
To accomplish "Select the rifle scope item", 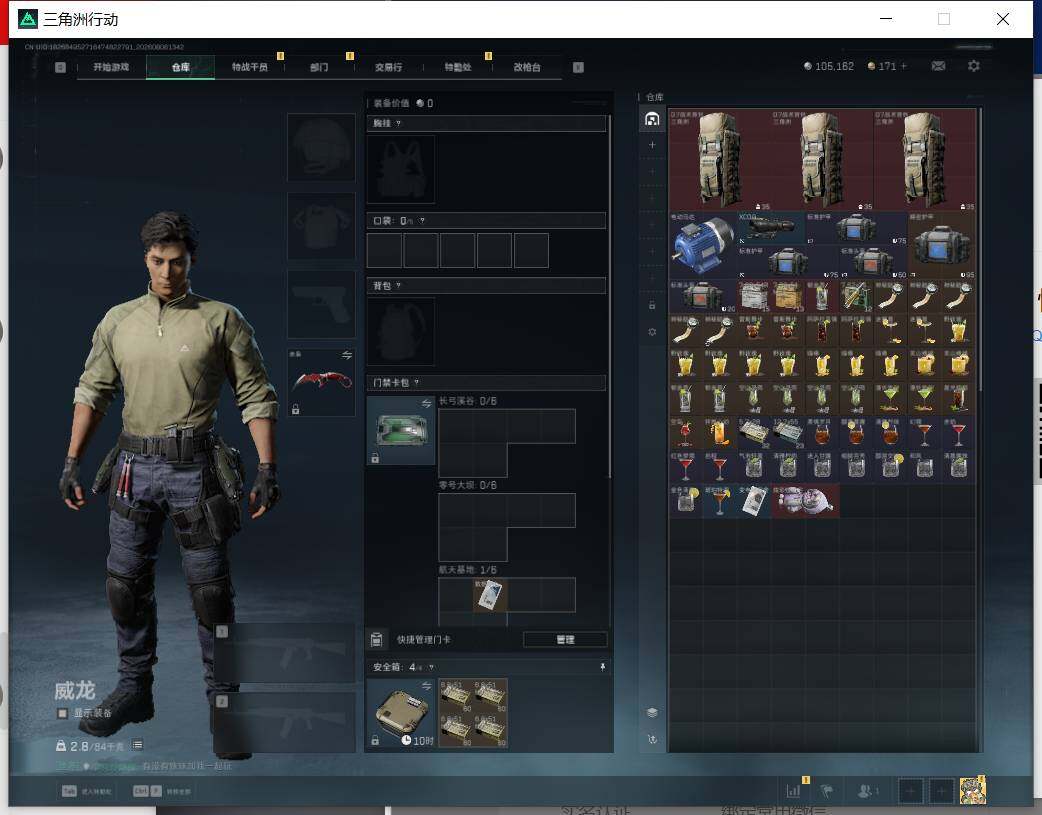I will 771,229.
